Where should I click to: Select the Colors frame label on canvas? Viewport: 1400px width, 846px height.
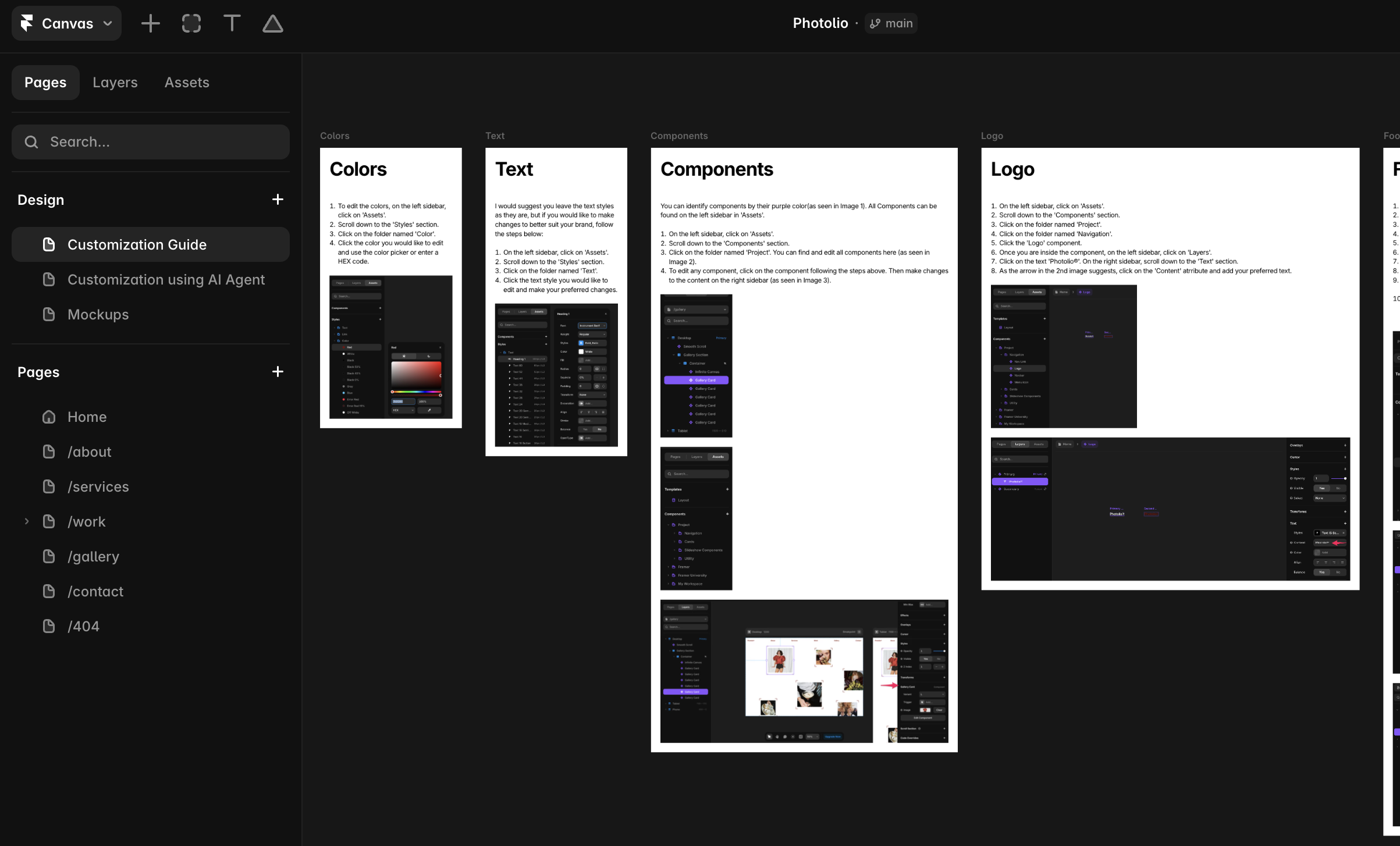(335, 136)
